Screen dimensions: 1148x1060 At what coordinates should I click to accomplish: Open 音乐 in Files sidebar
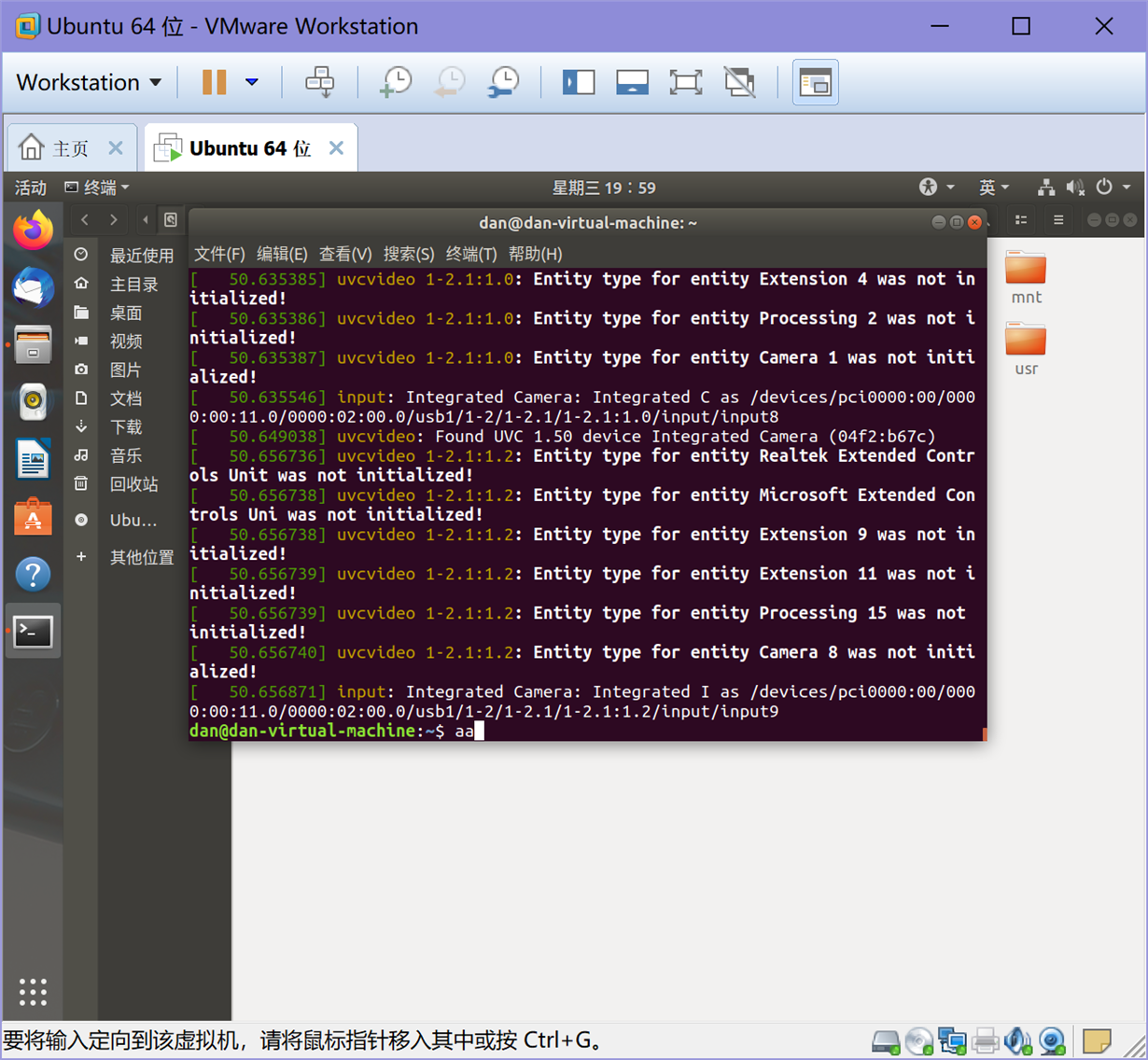tap(126, 456)
